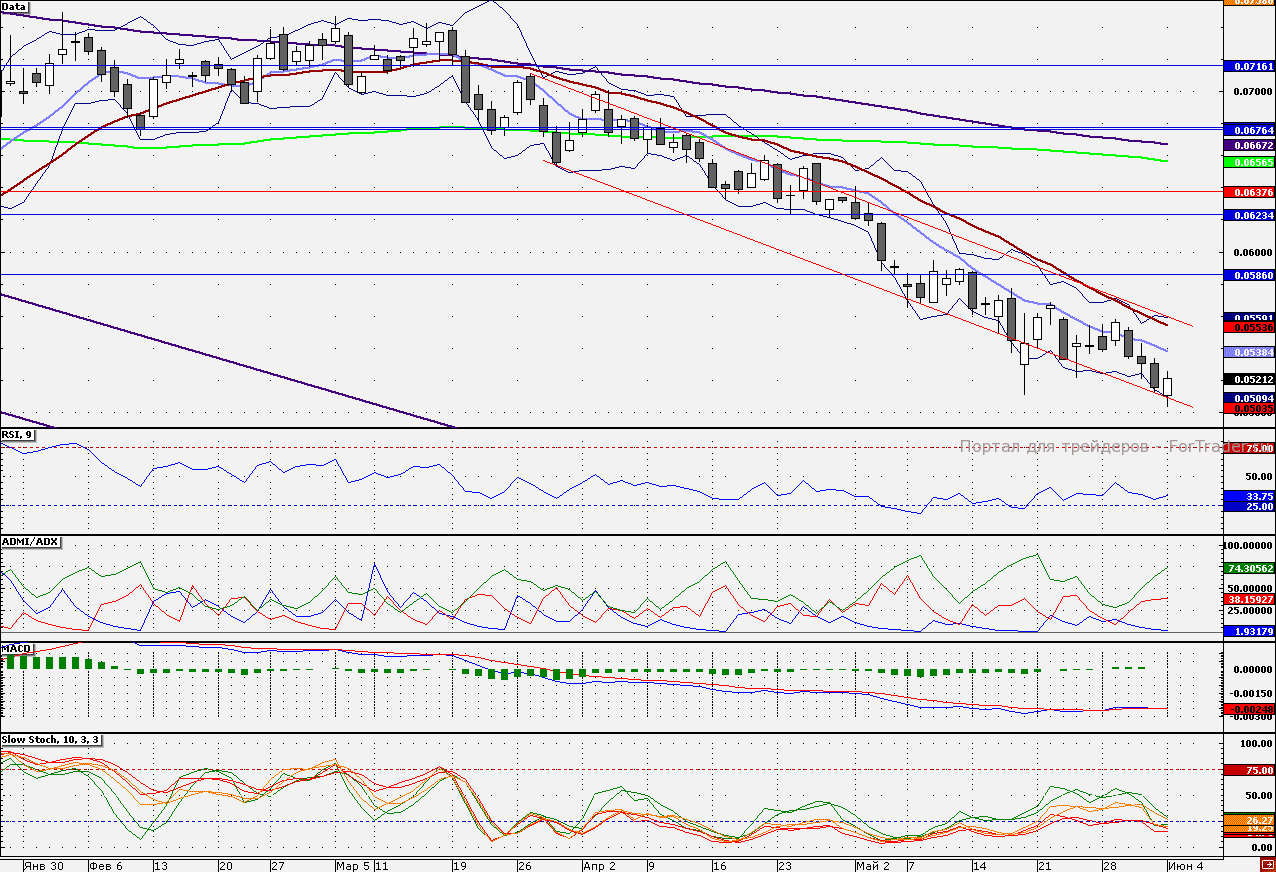Click the Апр 2 date marker

point(599,865)
